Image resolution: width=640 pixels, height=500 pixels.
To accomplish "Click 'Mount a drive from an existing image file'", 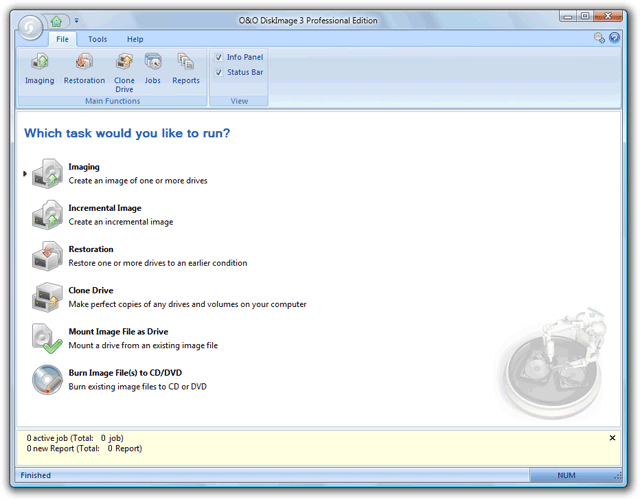I will (143, 345).
